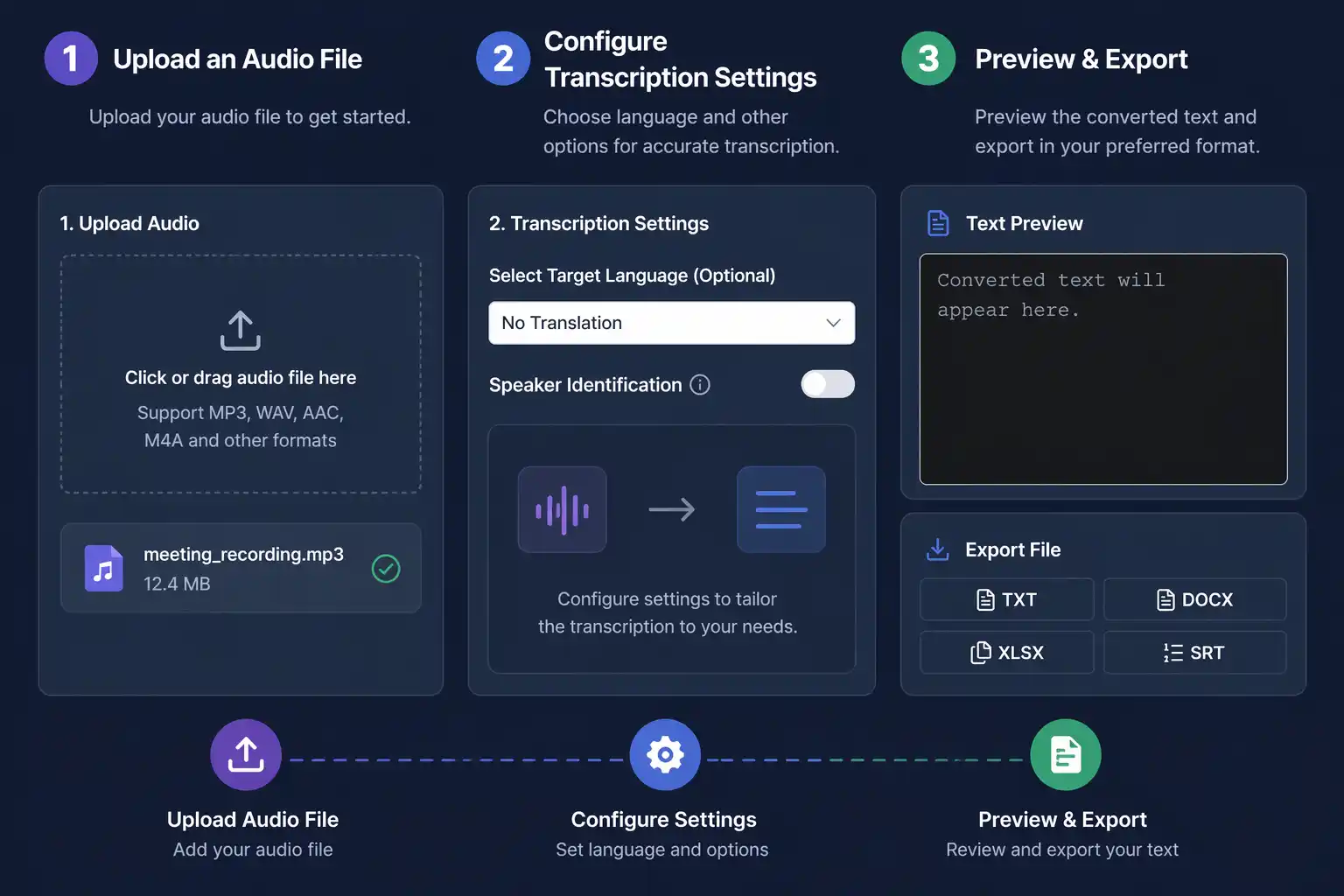This screenshot has height=896, width=1344.
Task: Click the Export File download icon
Action: [x=937, y=549]
